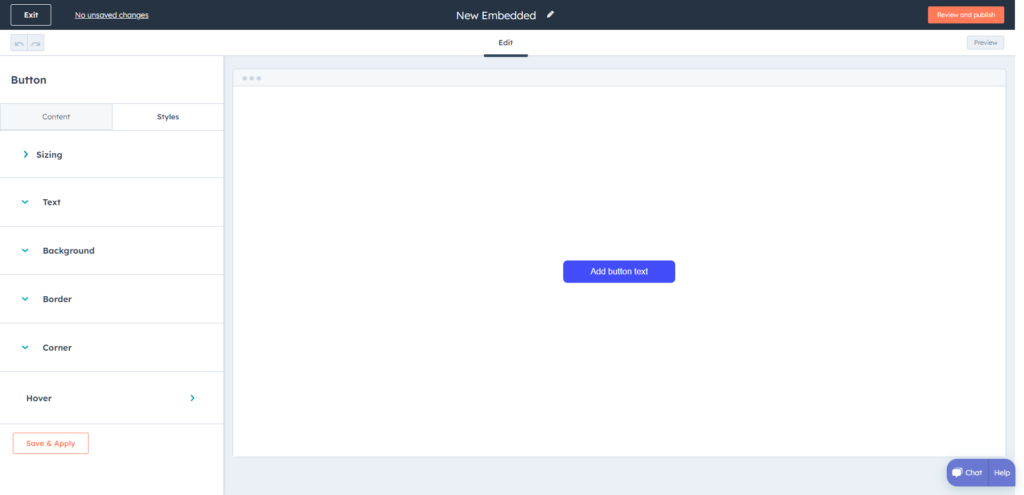The image size is (1024, 495).
Task: Click the three dots on preview frame
Action: tap(251, 78)
